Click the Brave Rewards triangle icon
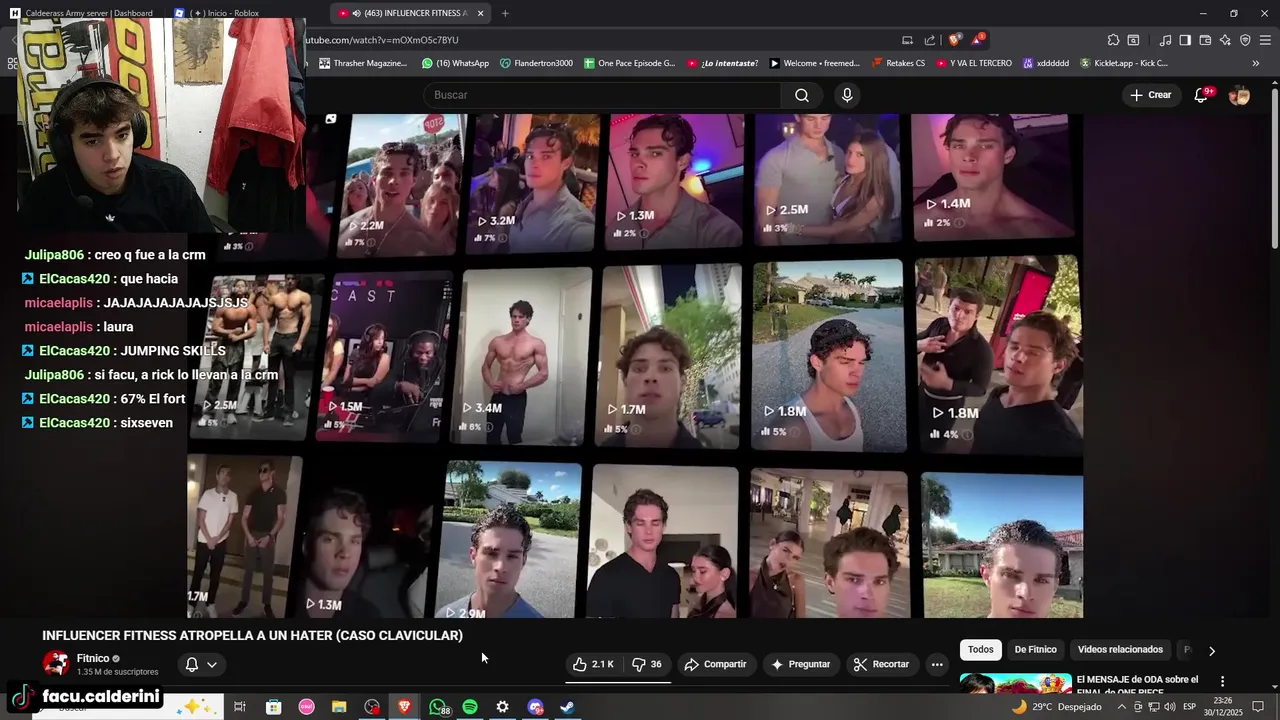The height and width of the screenshot is (720, 1280). [x=978, y=40]
